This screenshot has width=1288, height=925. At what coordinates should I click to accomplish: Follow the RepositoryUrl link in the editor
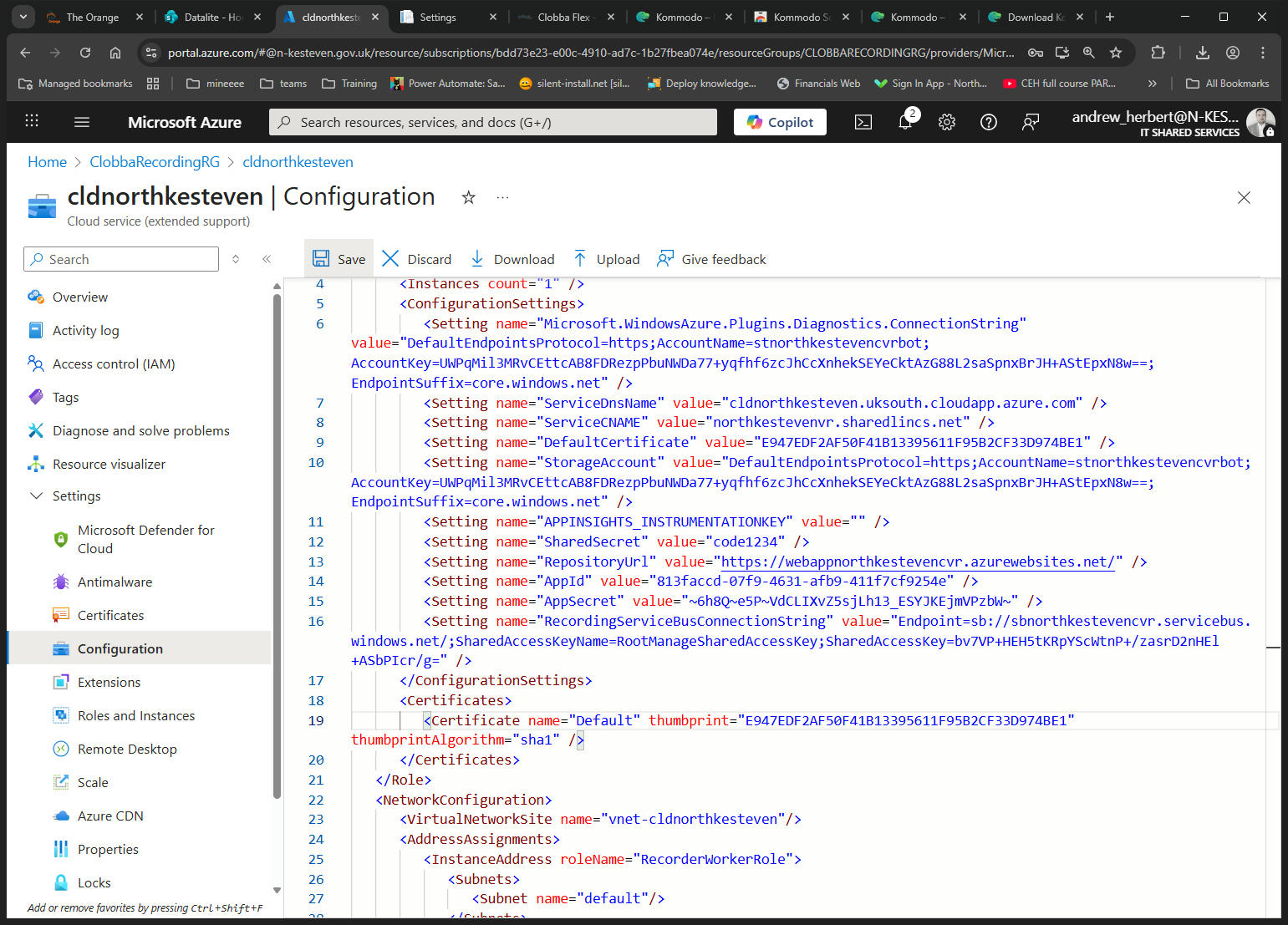[918, 562]
